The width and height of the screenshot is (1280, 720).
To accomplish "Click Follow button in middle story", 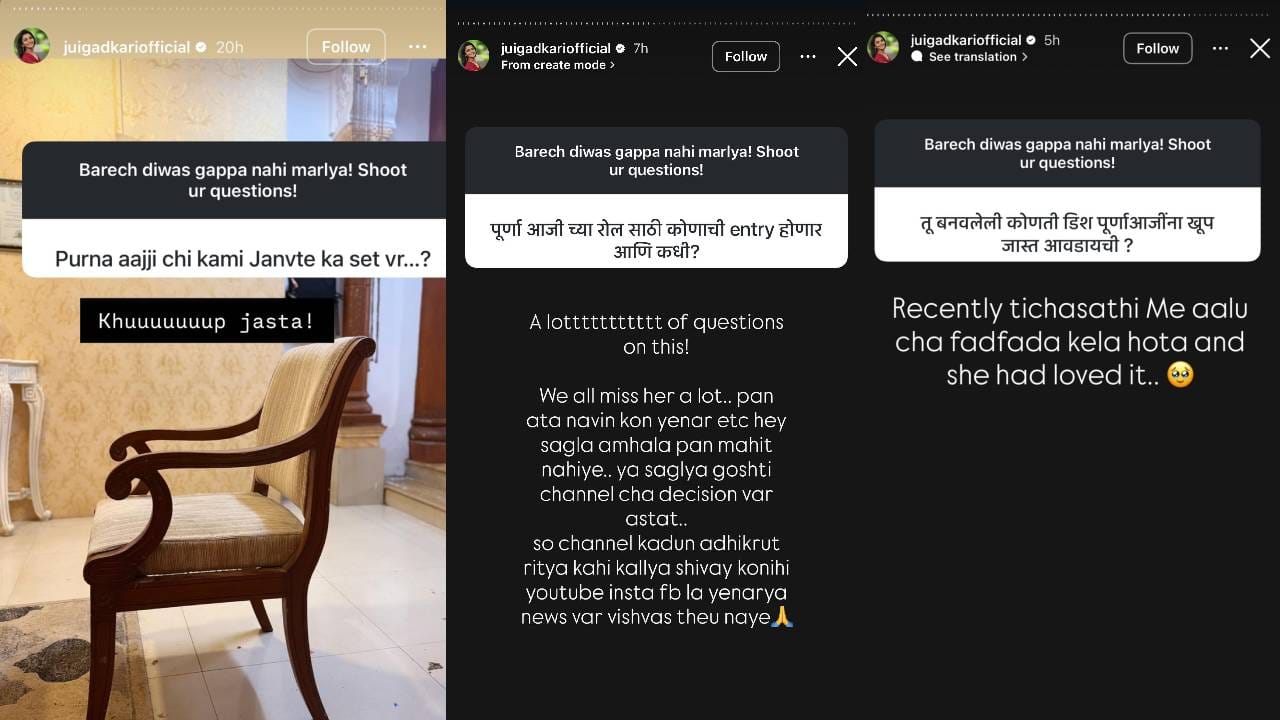I will 746,57.
